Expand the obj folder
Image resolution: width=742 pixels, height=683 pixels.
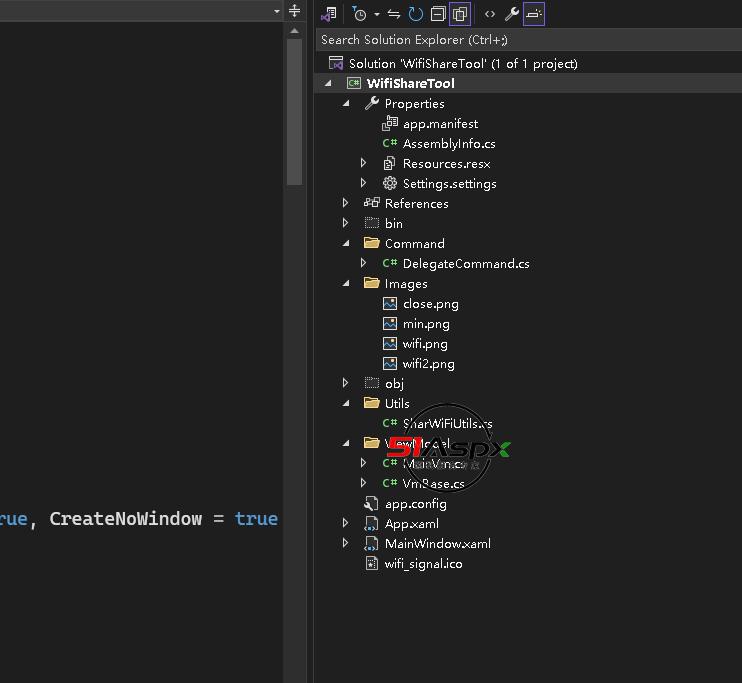346,382
